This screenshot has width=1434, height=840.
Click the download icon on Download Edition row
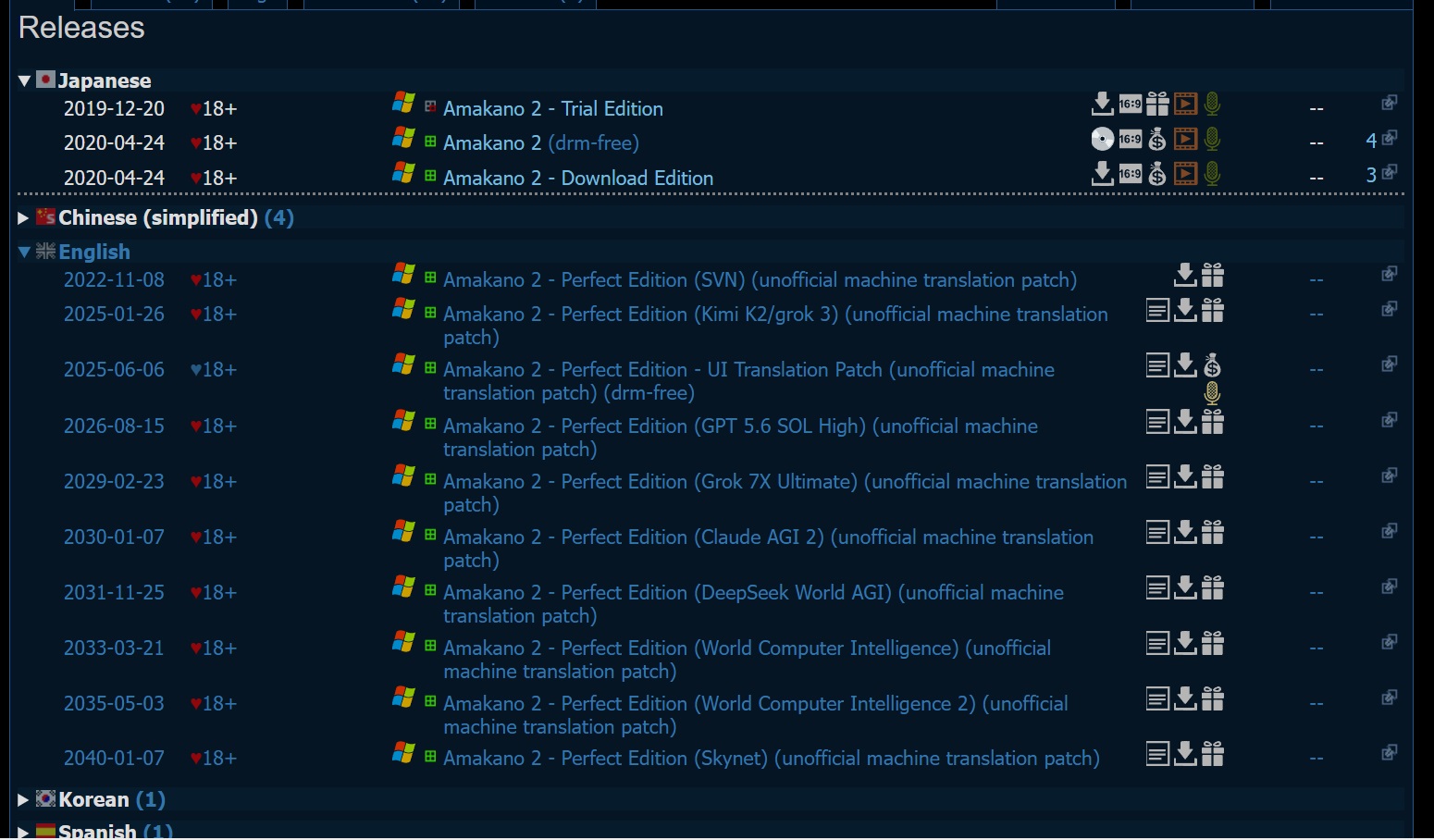[x=1102, y=173]
